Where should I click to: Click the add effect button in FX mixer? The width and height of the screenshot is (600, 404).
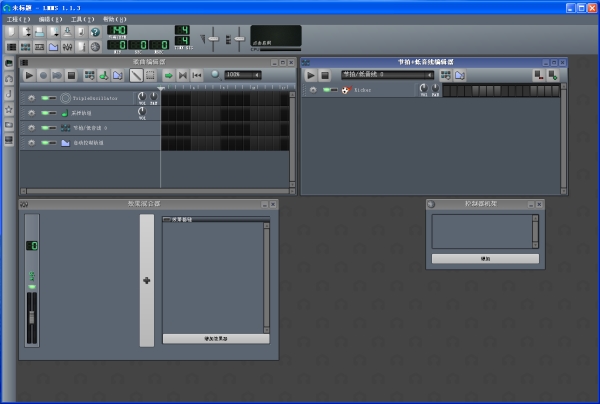215,339
